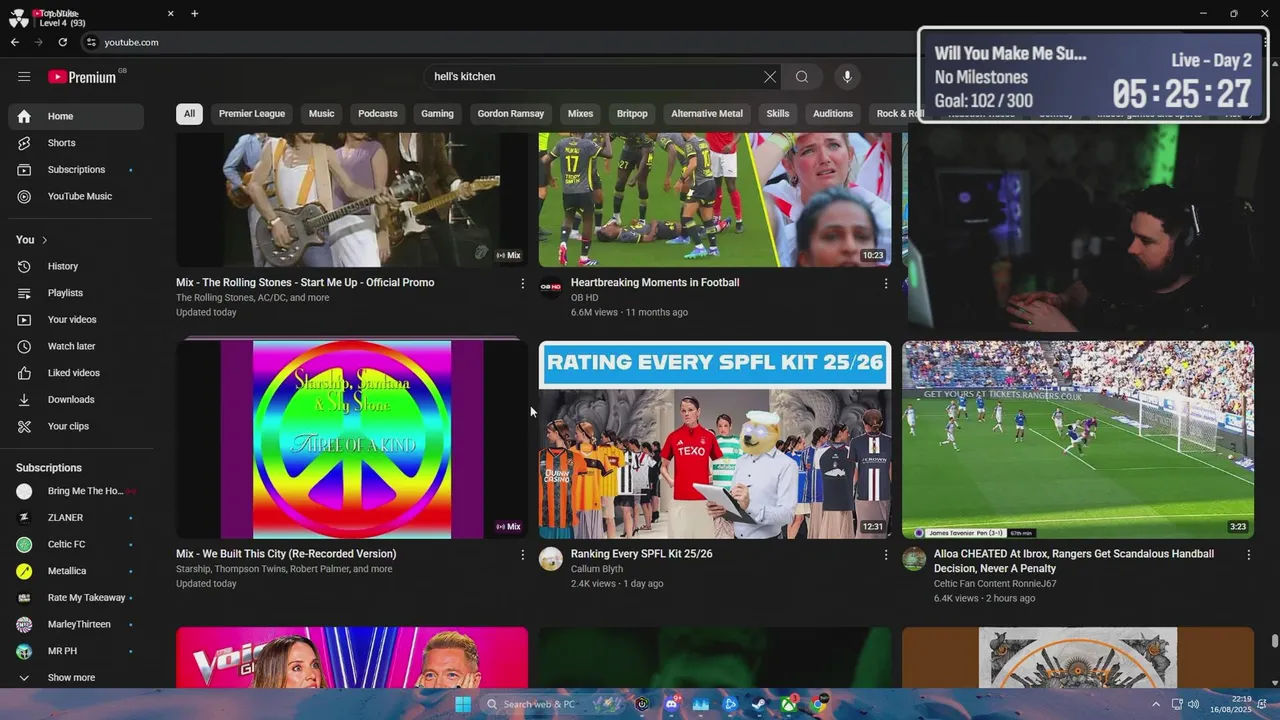1280x720 pixels.
Task: Open options for Heartbreaking Moments video
Action: point(885,284)
